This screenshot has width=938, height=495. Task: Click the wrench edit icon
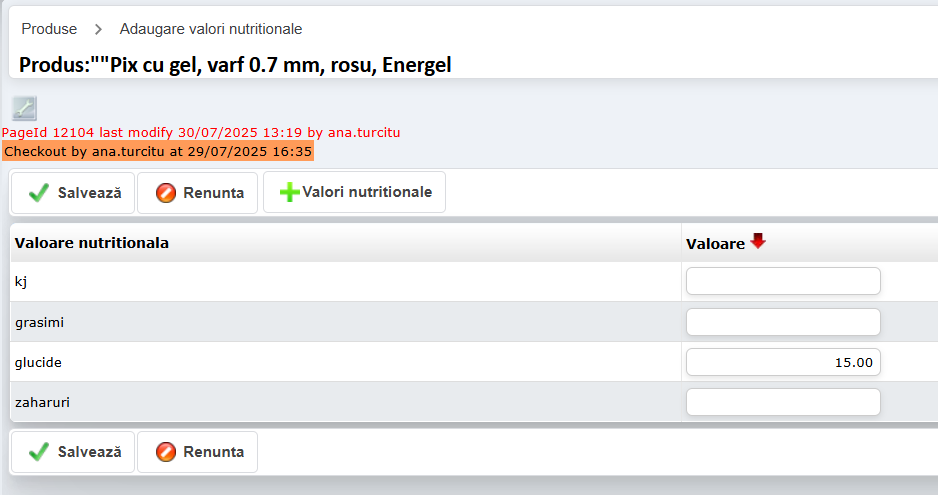pos(24,108)
